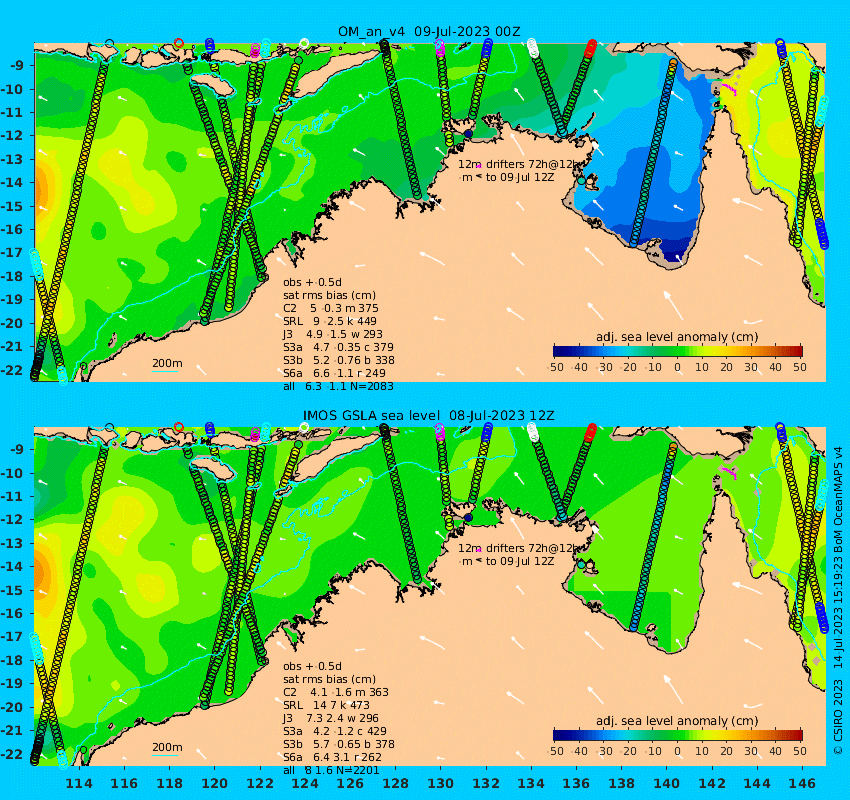Click longitude label 114 on bottom axis
The image size is (850, 800).
(x=79, y=783)
